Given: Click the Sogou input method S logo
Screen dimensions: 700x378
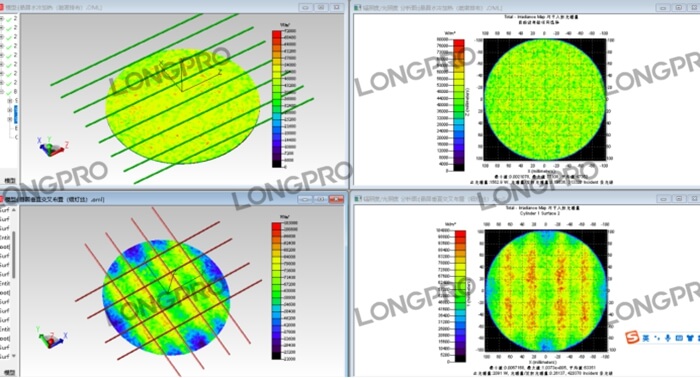Looking at the screenshot, I should pos(632,337).
